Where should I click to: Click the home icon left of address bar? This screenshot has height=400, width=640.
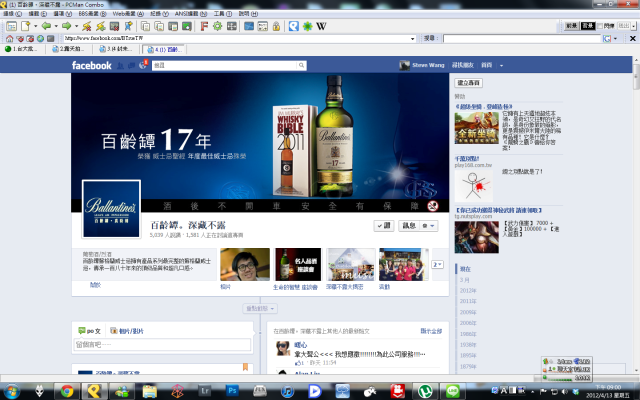click(x=9, y=38)
